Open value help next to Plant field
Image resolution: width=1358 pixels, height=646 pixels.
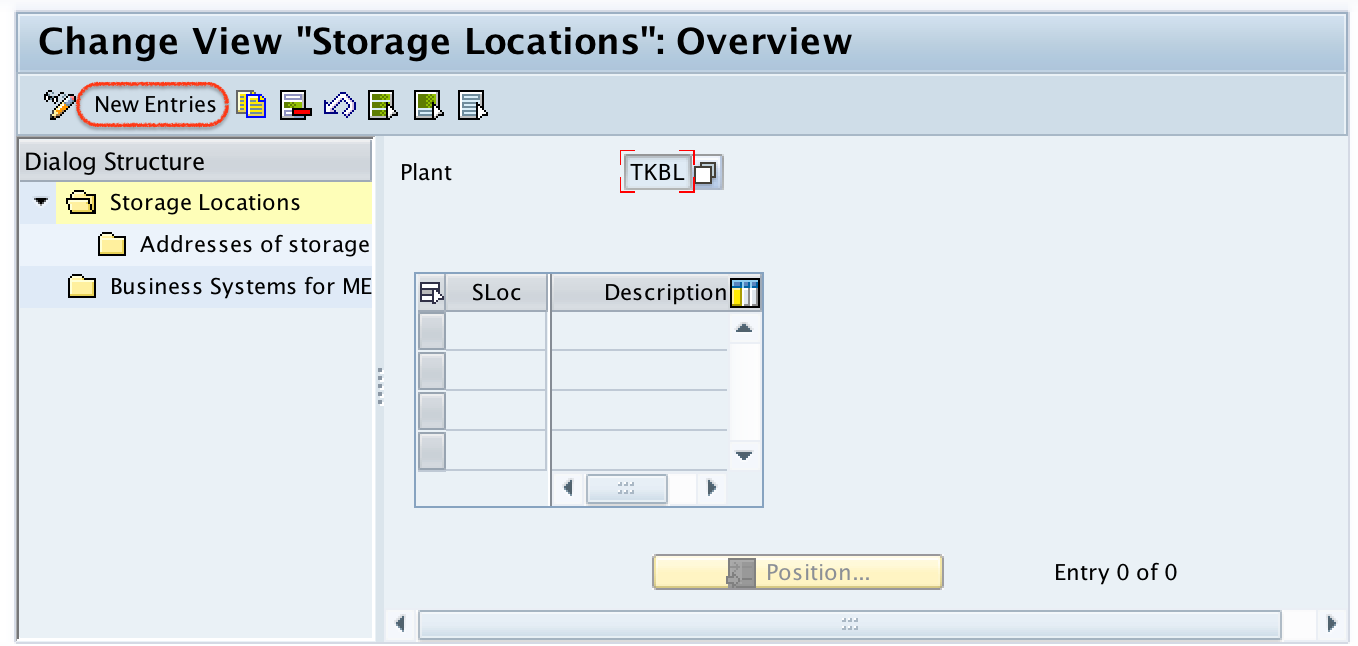[708, 173]
